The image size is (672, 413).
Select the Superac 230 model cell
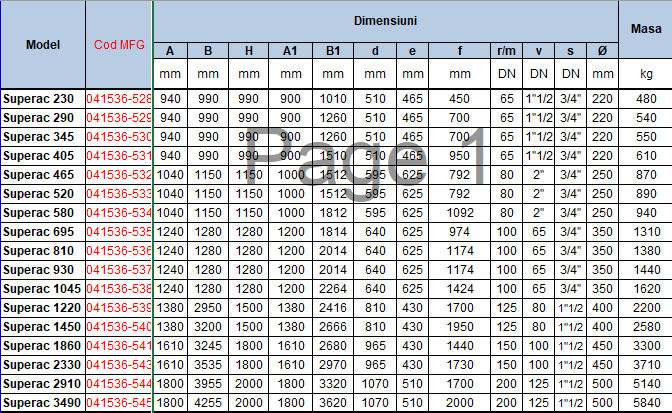43,99
